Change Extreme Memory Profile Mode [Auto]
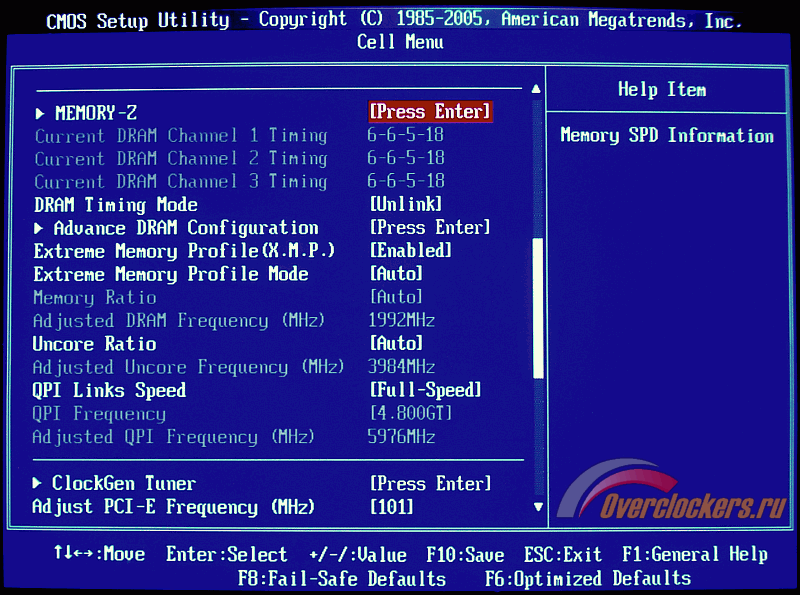Image resolution: width=800 pixels, height=595 pixels. click(396, 274)
